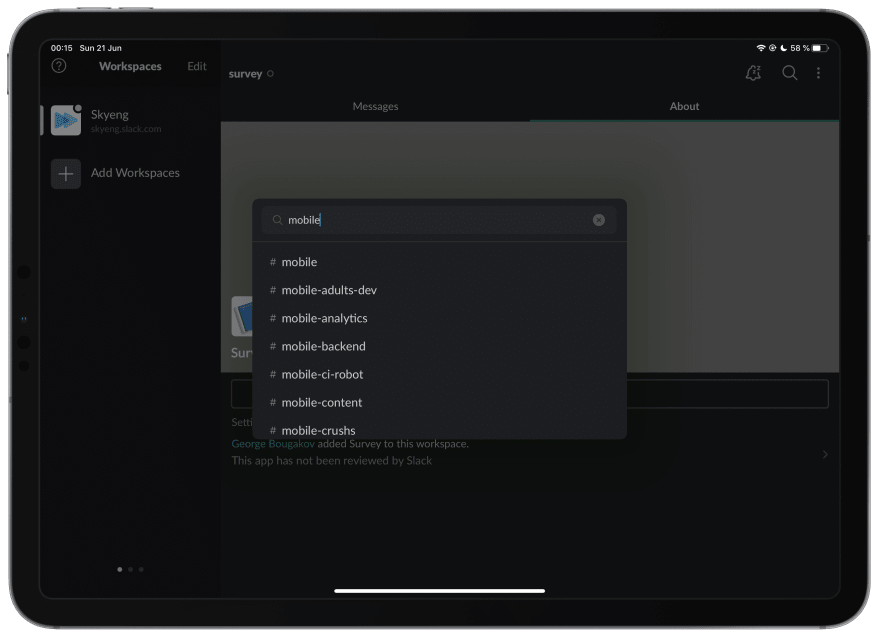Select Add Workspaces label
The height and width of the screenshot is (638, 880).
135,173
